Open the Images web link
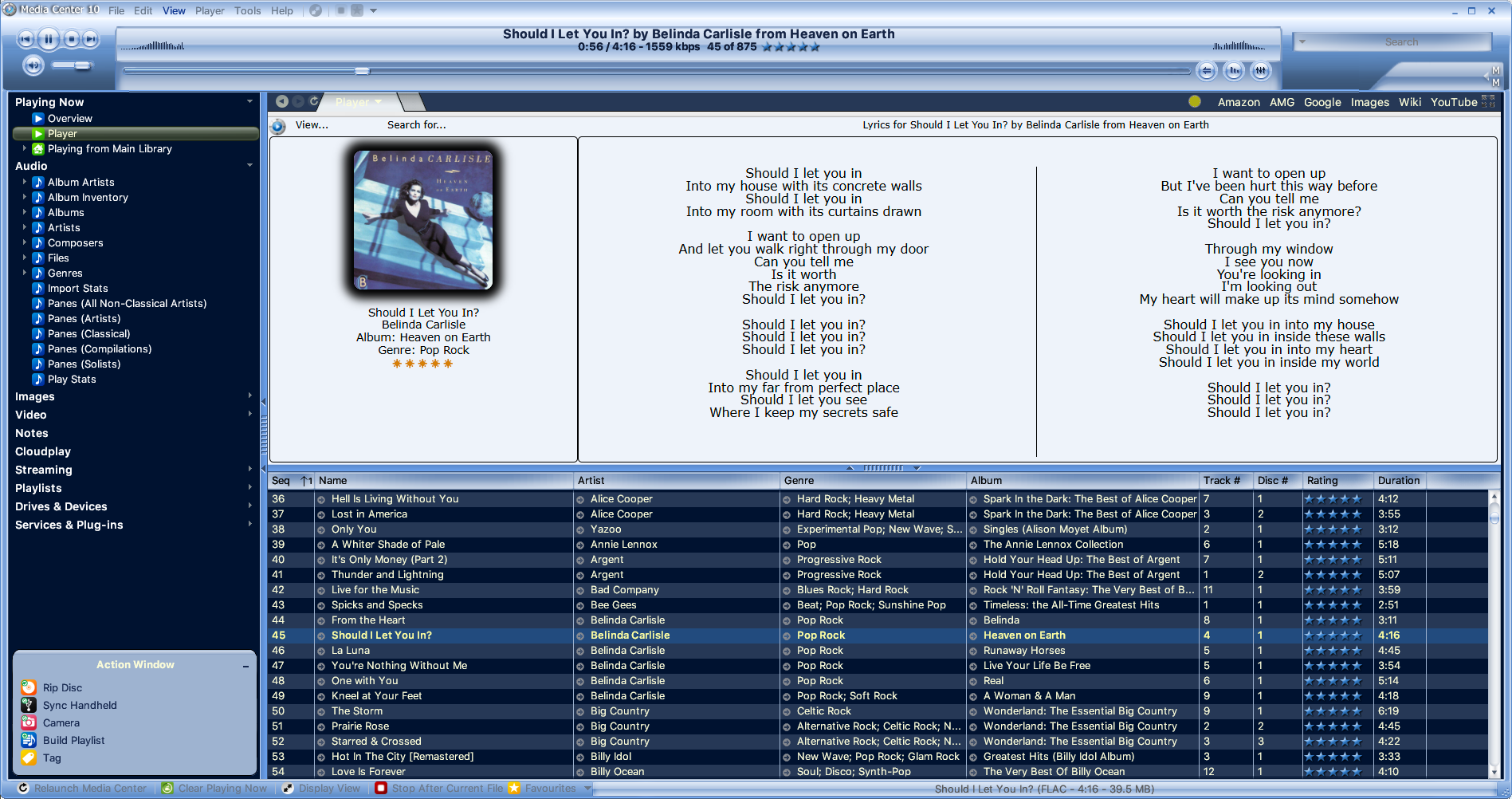 [1369, 102]
